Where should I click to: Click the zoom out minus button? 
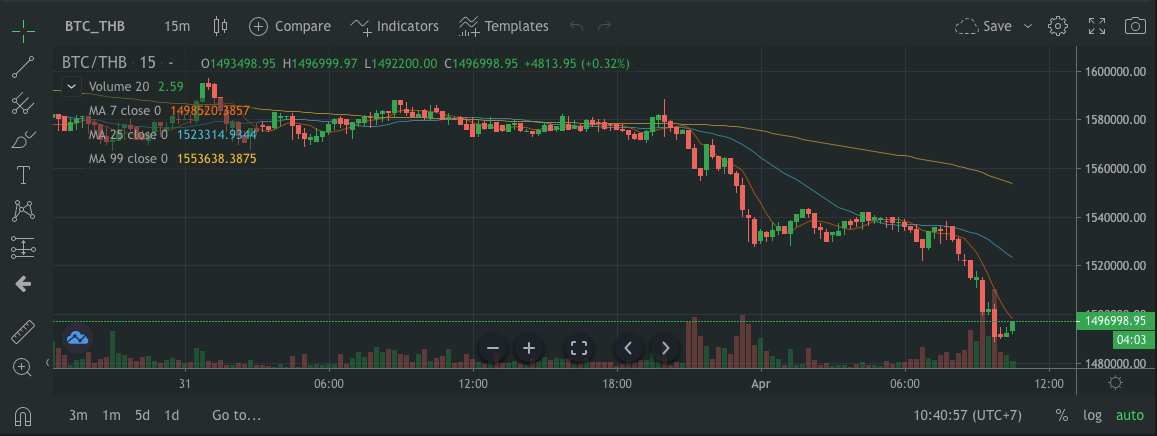pyautogui.click(x=492, y=348)
